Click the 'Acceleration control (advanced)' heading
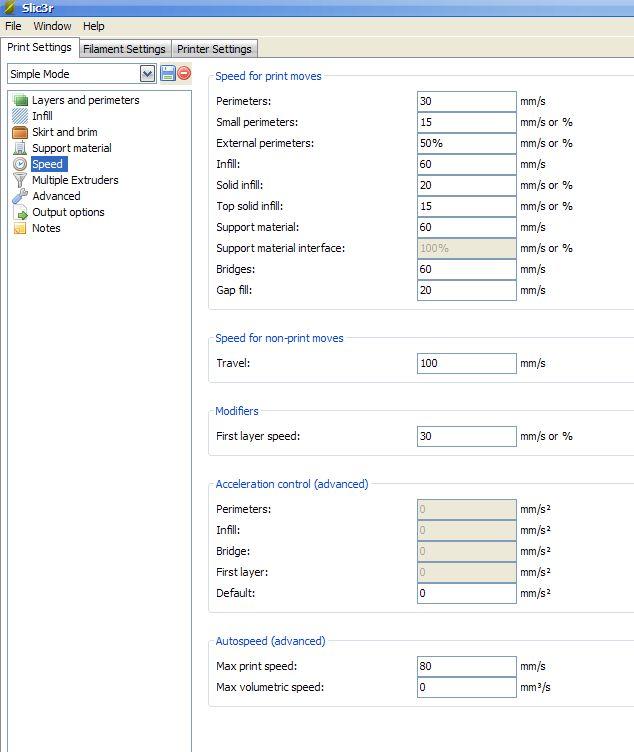This screenshot has height=752, width=634. pyautogui.click(x=292, y=484)
